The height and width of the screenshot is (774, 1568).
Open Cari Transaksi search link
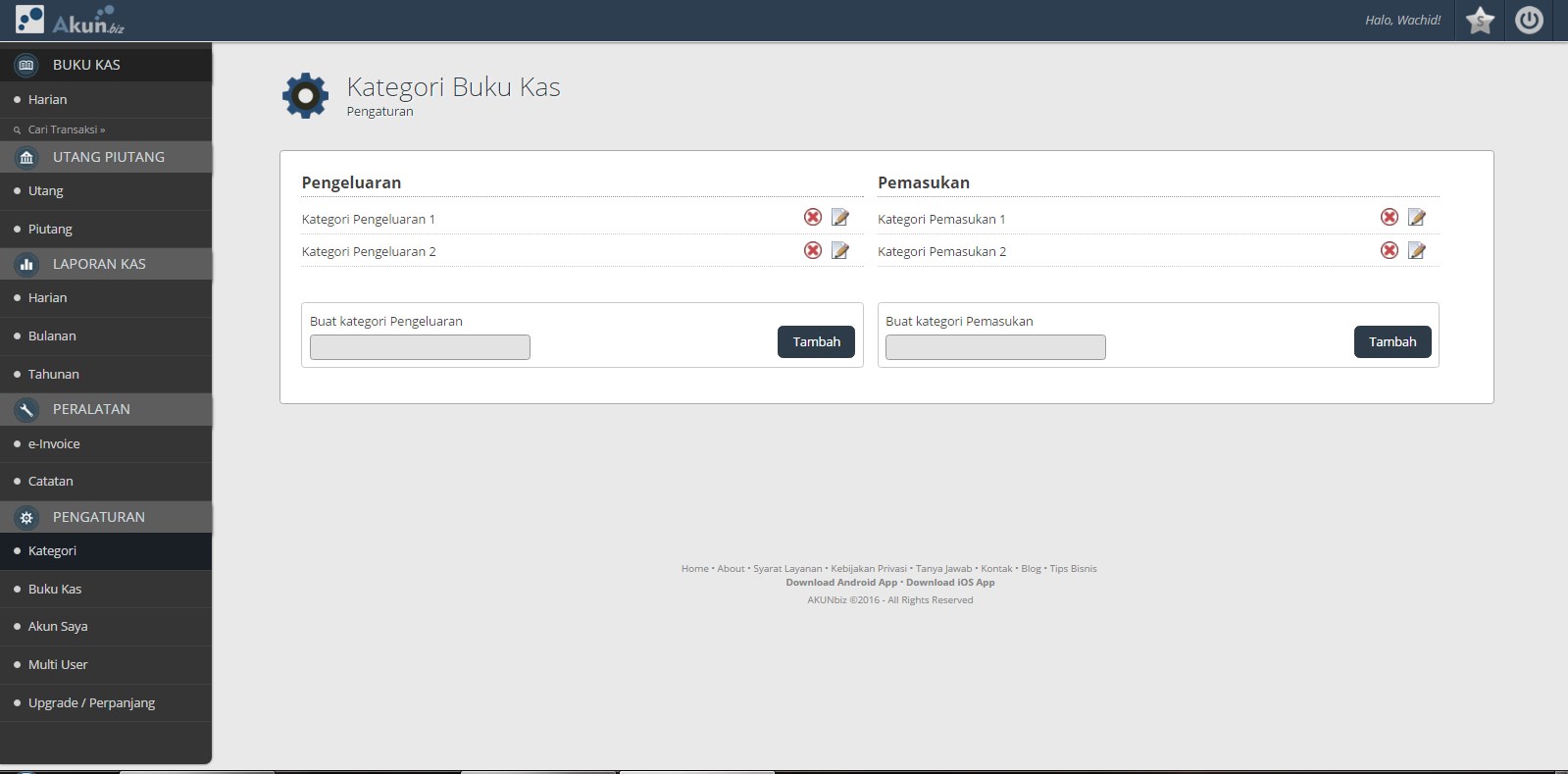click(x=67, y=129)
